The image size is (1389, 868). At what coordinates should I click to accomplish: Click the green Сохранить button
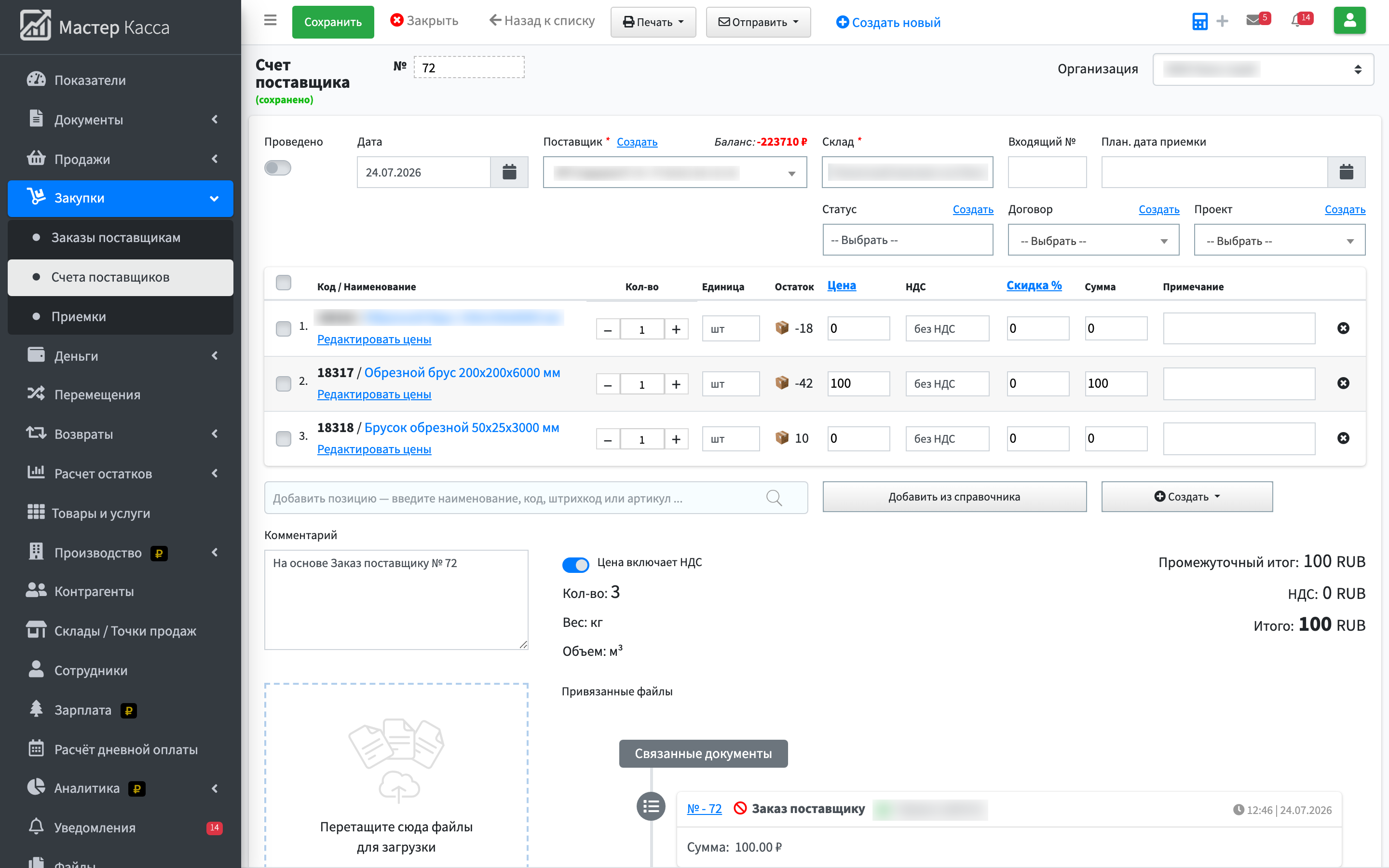tap(333, 22)
